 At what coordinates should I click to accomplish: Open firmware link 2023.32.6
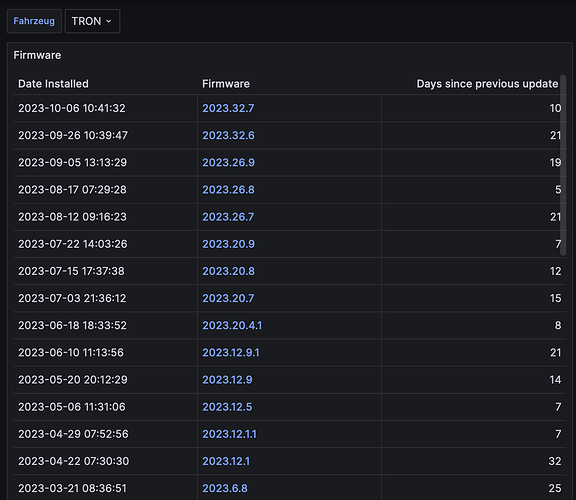point(228,136)
